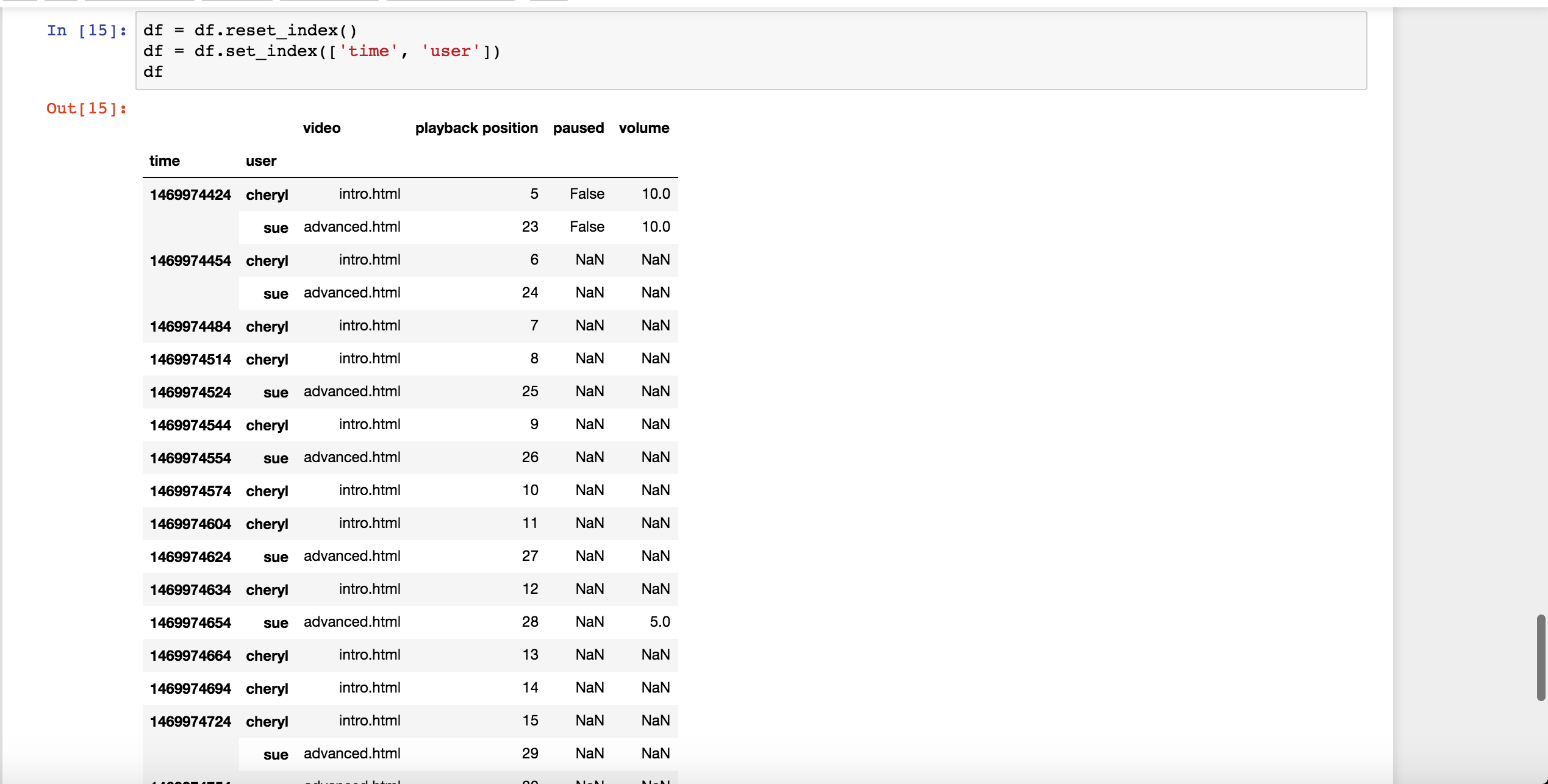
Task: Click the 'time' index header
Action: coord(164,161)
